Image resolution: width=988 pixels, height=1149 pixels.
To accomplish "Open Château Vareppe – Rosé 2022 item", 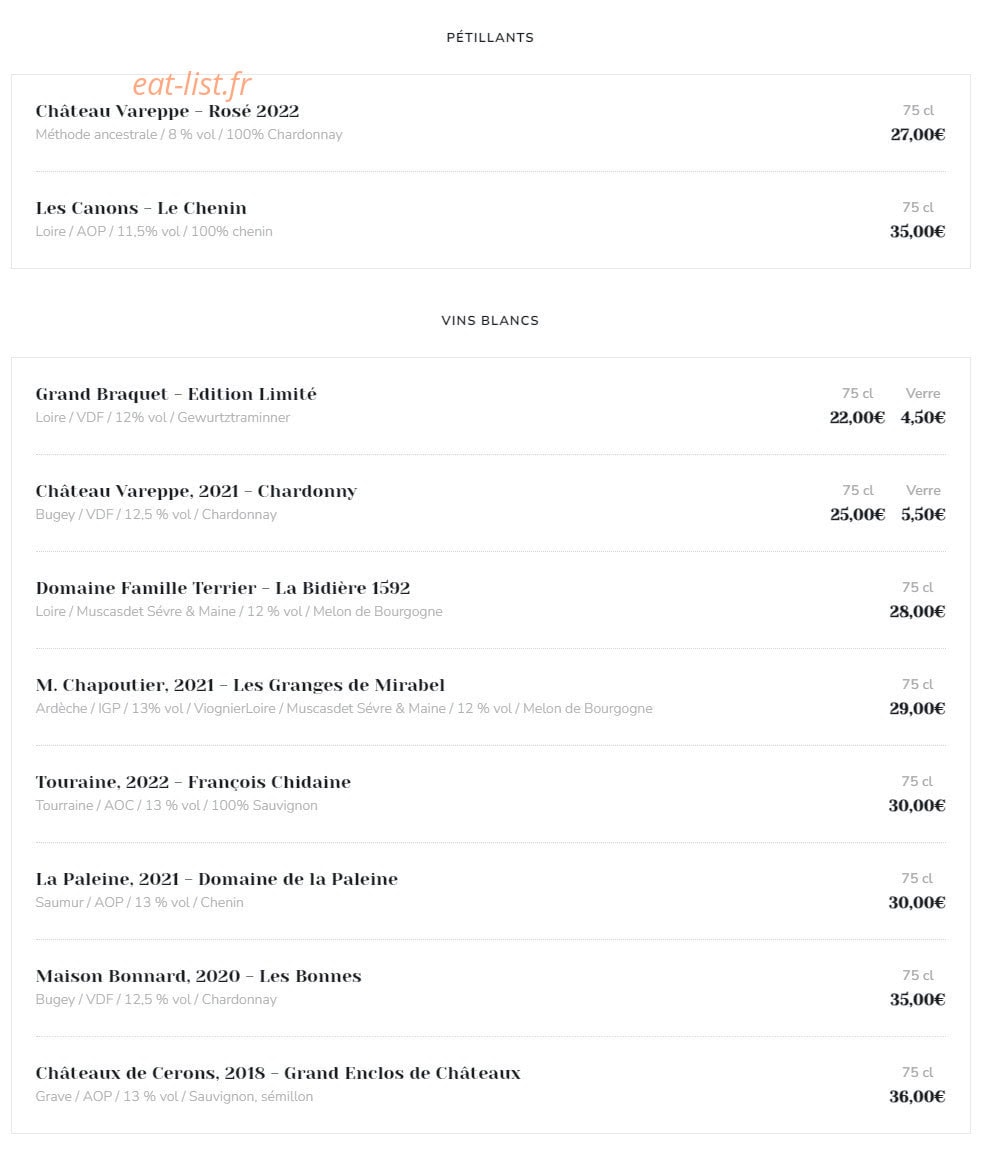I will pyautogui.click(x=167, y=111).
